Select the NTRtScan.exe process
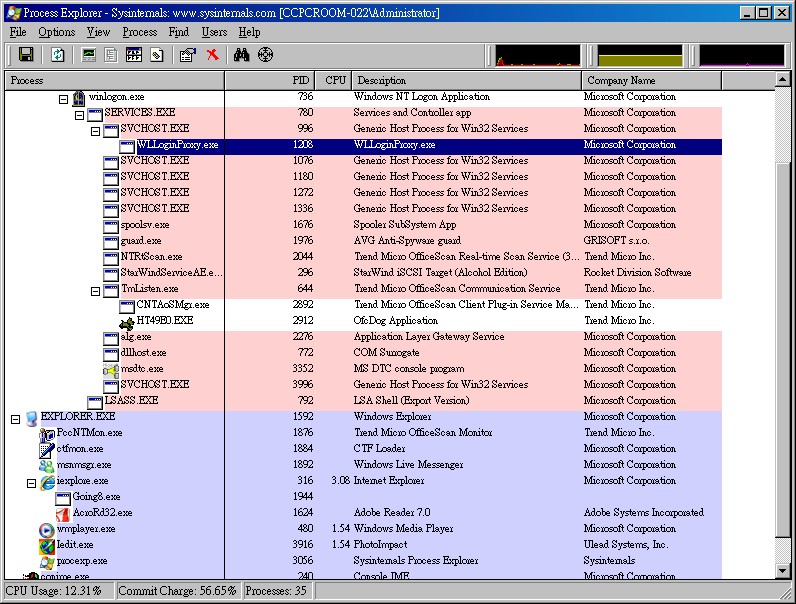Viewport: 796px width, 604px height. point(151,257)
